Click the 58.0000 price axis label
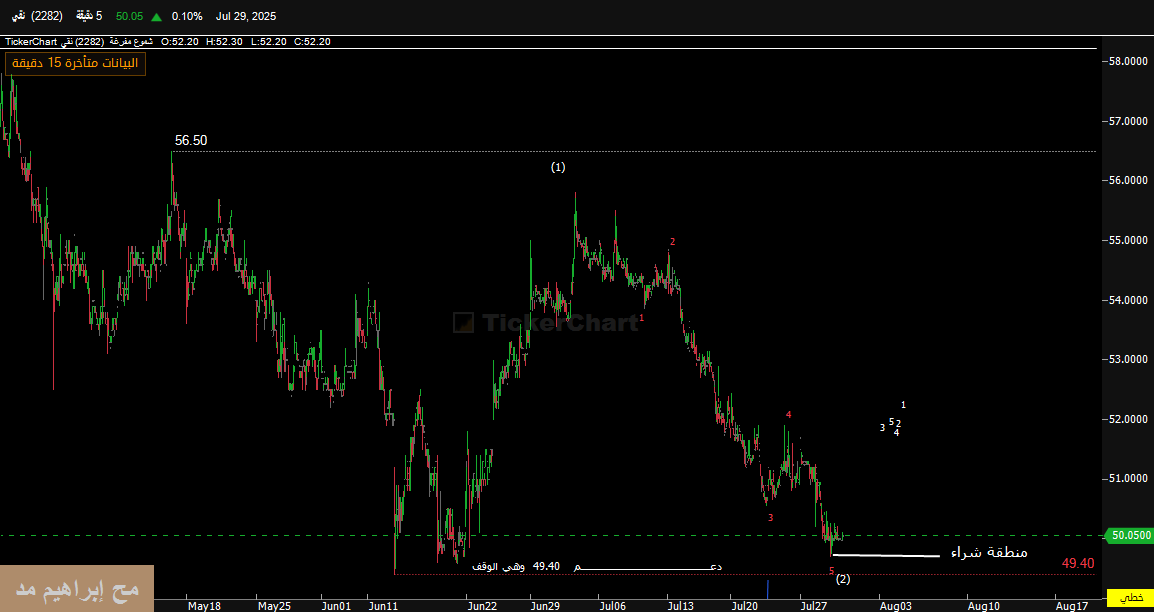 tap(1127, 61)
